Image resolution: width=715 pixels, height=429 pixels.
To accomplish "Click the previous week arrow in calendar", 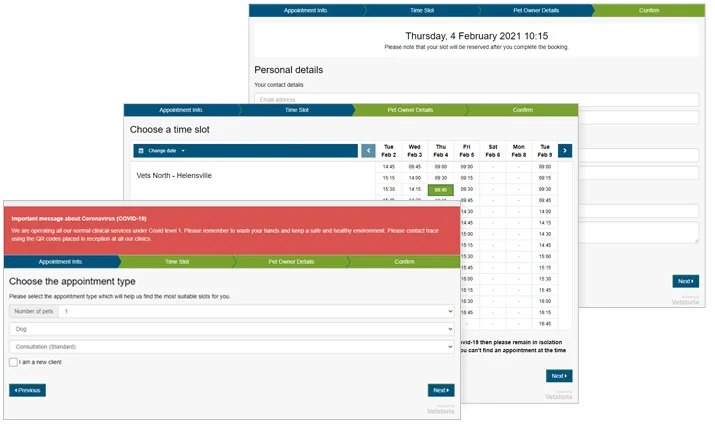I will (x=368, y=151).
